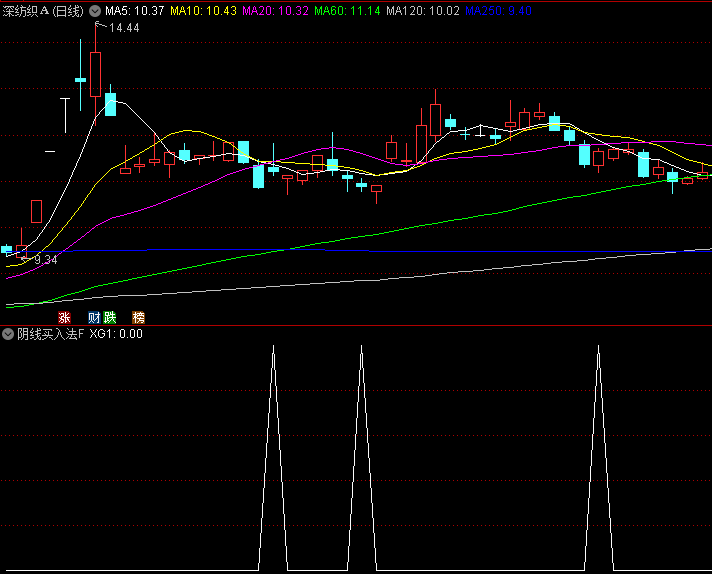This screenshot has width=712, height=574.
Task: Click the 阴线买入法F indicator name
Action: coord(50,334)
